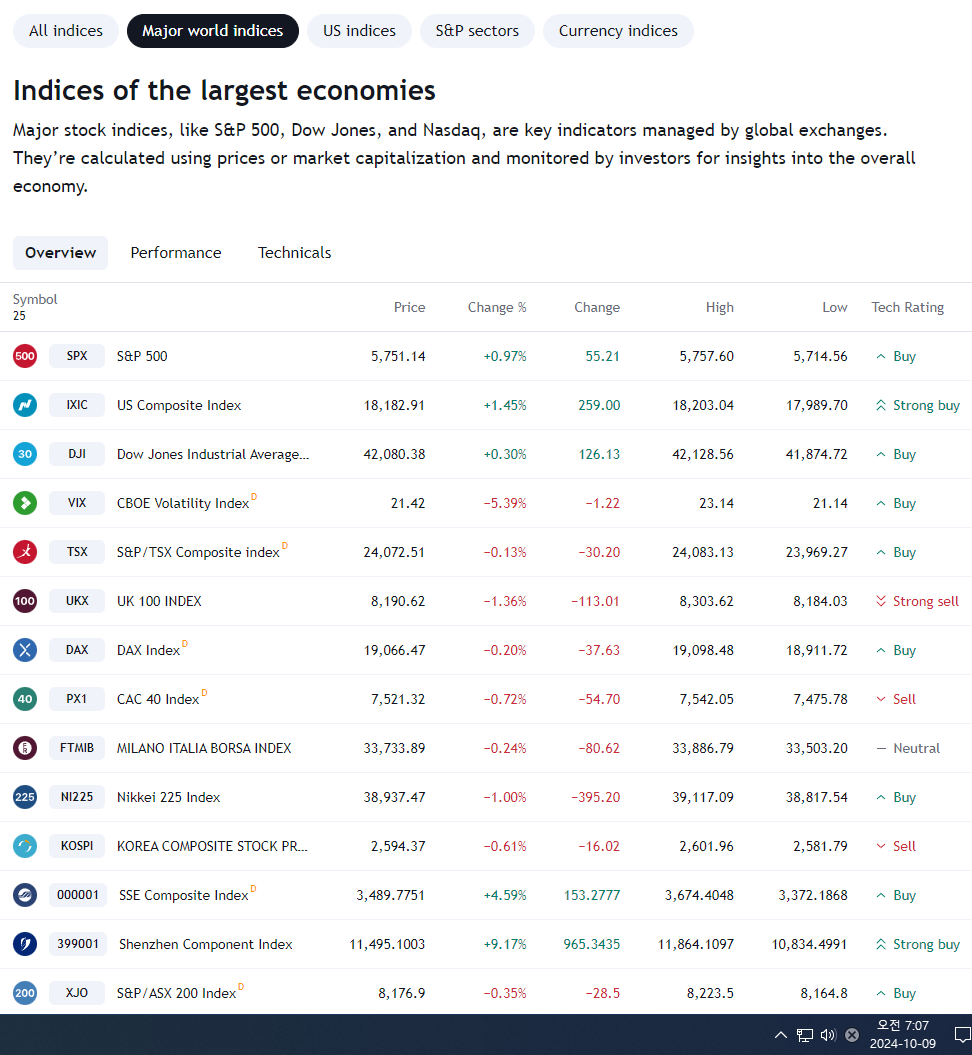
Task: Click the S&P 500 red logo icon
Action: coord(25,356)
